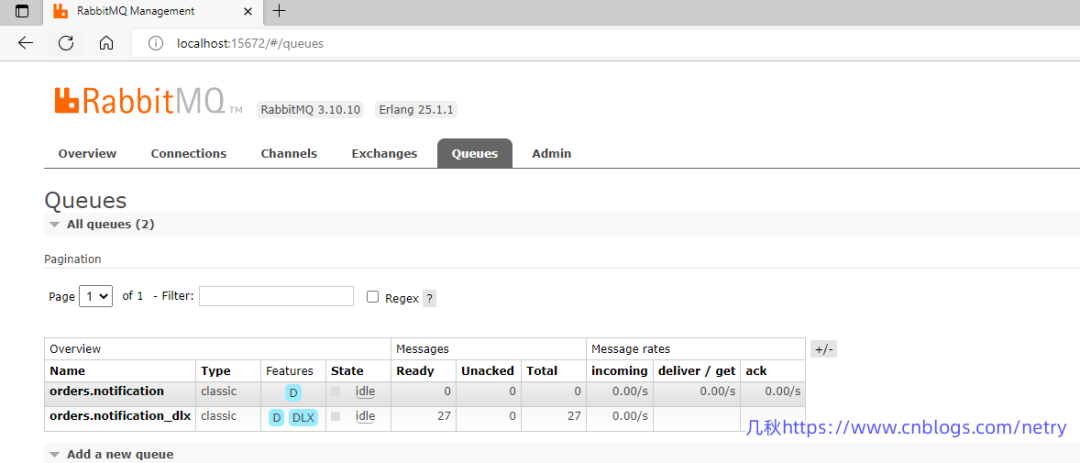Enable the Regex checkbox

click(373, 296)
